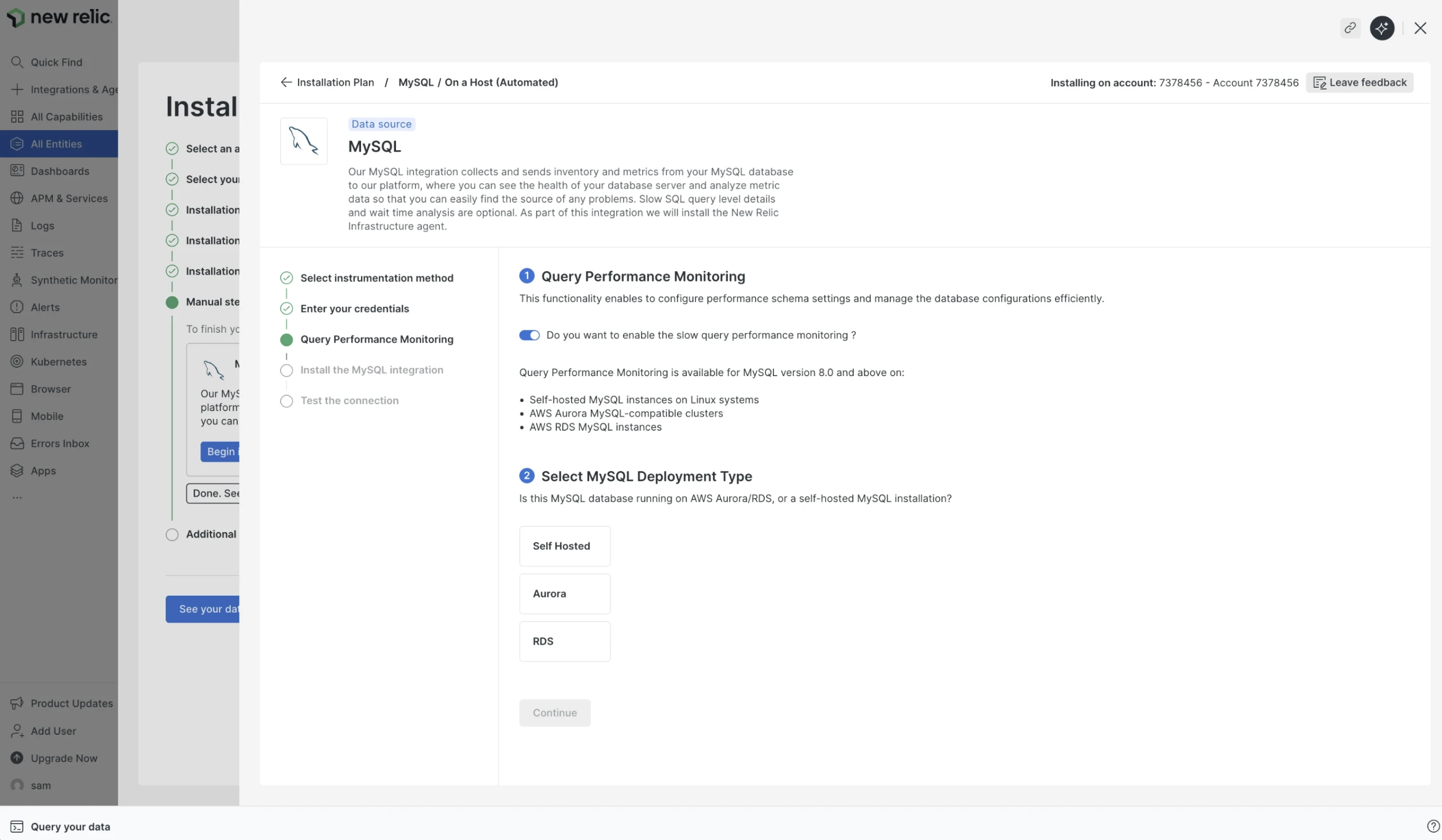Open the Infrastructure icon
This screenshot has width=1442, height=840.
(17, 334)
